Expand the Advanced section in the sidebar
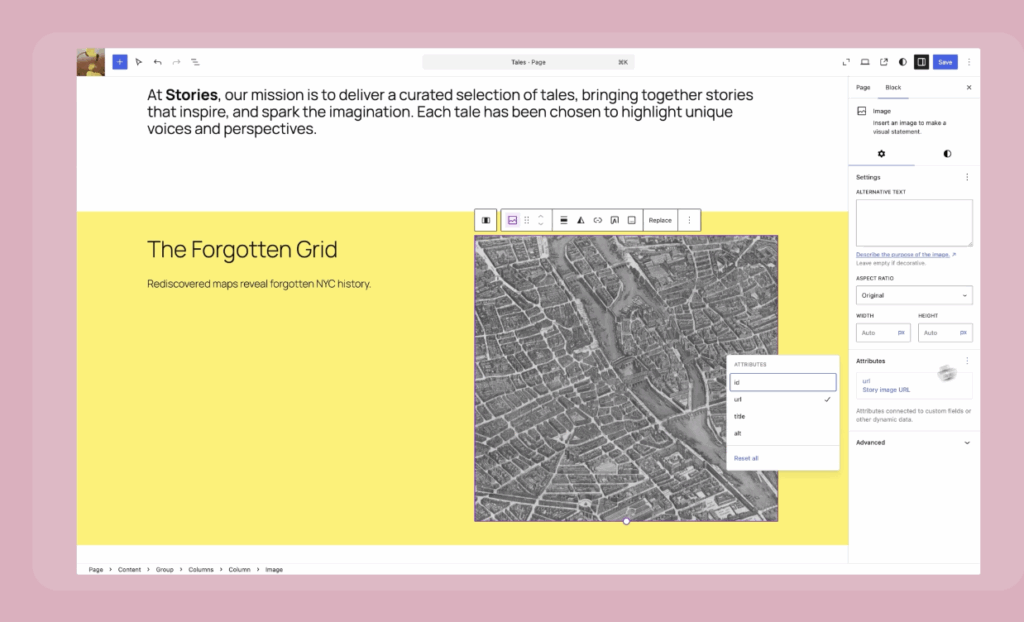Image resolution: width=1024 pixels, height=622 pixels. coord(913,441)
